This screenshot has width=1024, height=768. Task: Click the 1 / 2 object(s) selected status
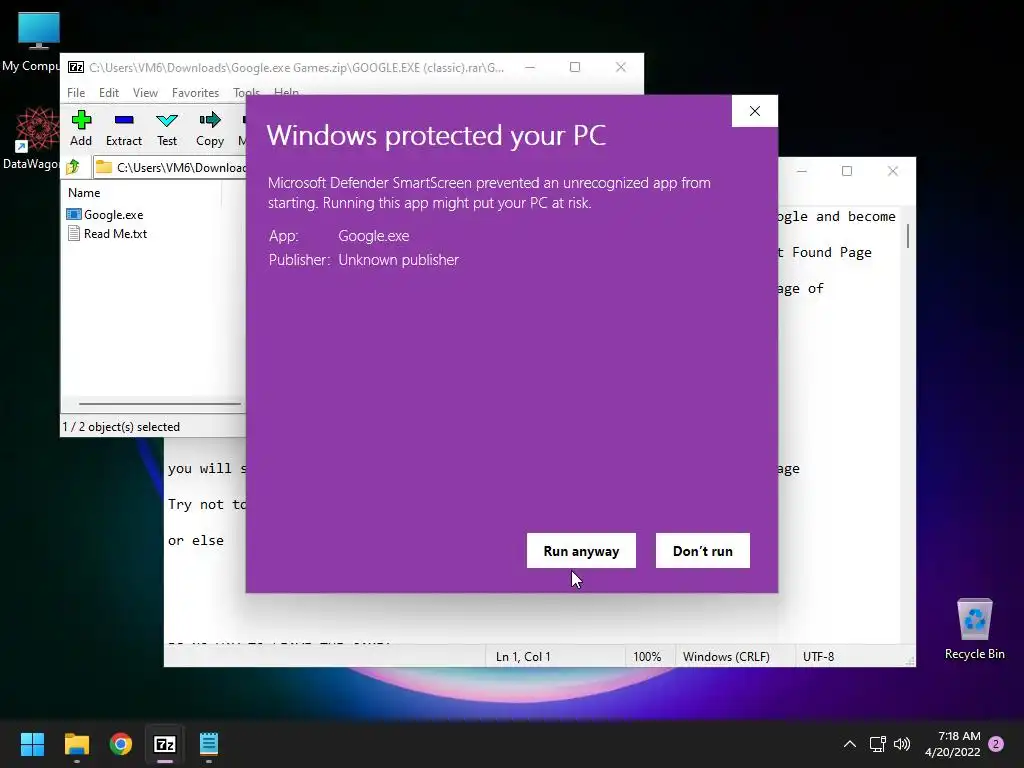tap(121, 426)
